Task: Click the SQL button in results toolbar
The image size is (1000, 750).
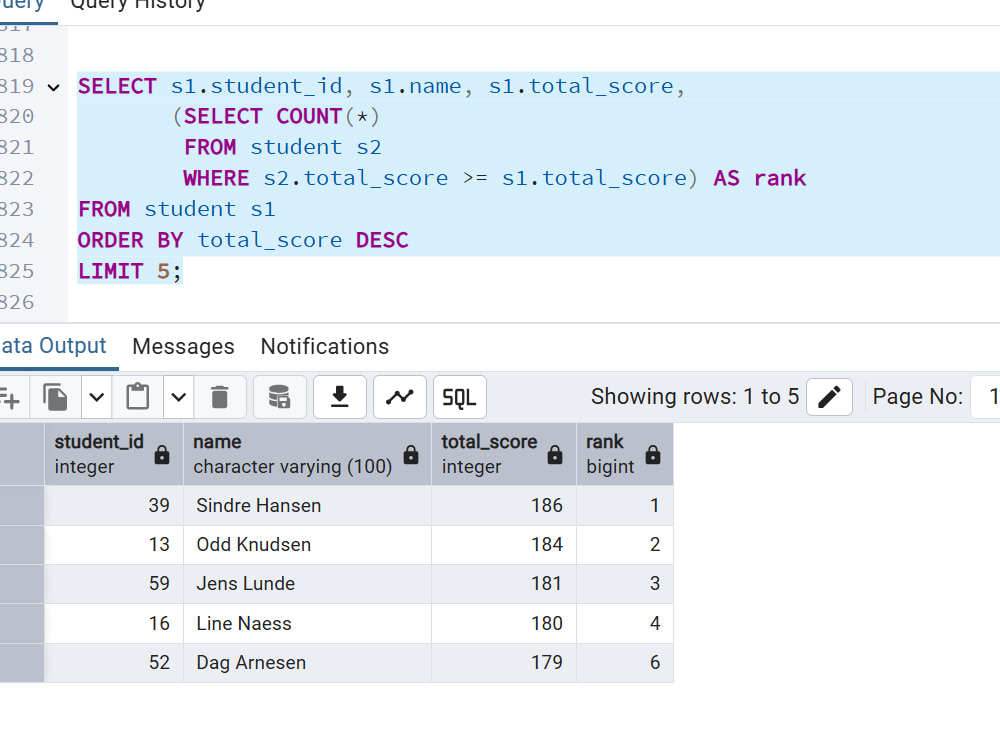Action: pyautogui.click(x=460, y=397)
